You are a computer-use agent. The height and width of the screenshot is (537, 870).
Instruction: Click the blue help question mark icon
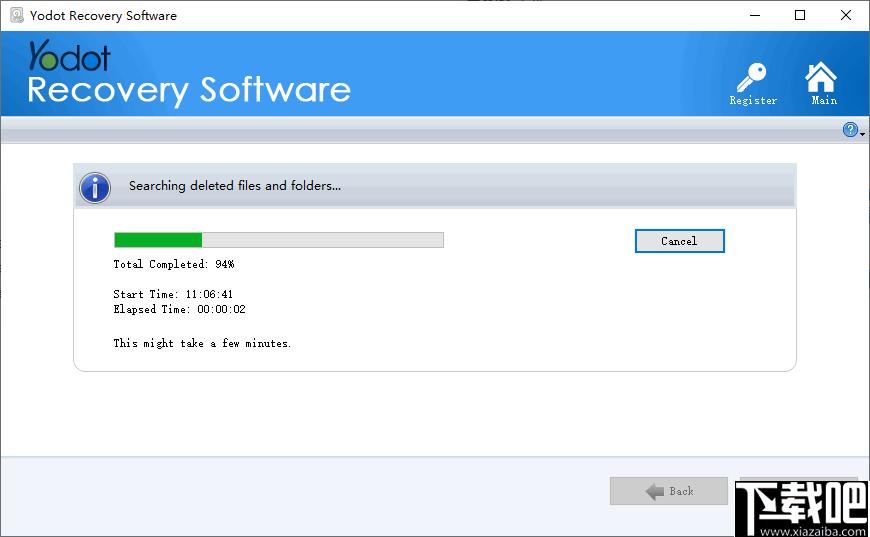(850, 130)
